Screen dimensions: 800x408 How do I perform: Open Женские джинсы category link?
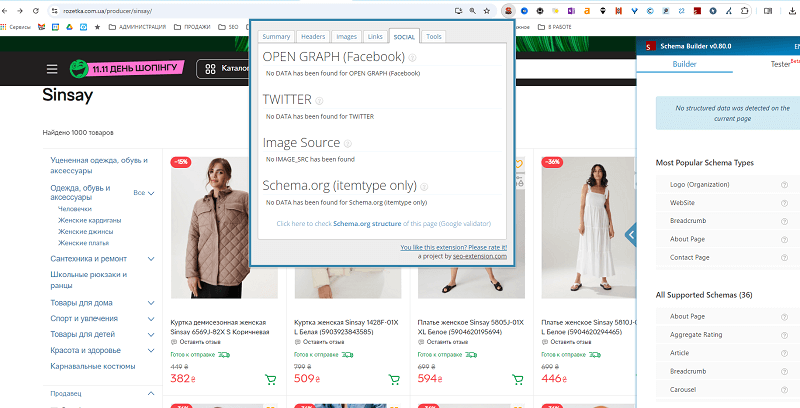(x=86, y=232)
